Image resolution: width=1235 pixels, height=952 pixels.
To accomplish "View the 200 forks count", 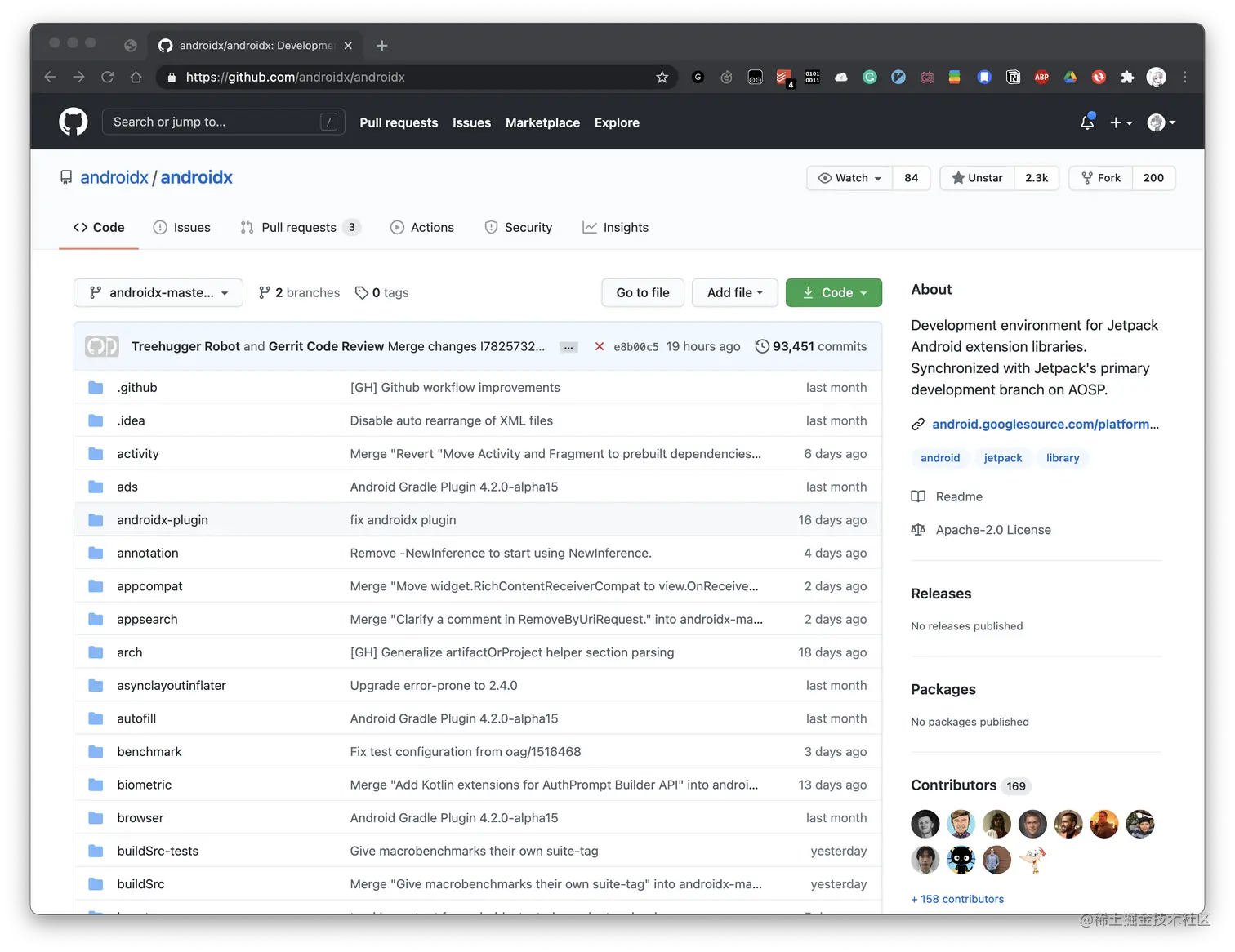I will click(1153, 178).
